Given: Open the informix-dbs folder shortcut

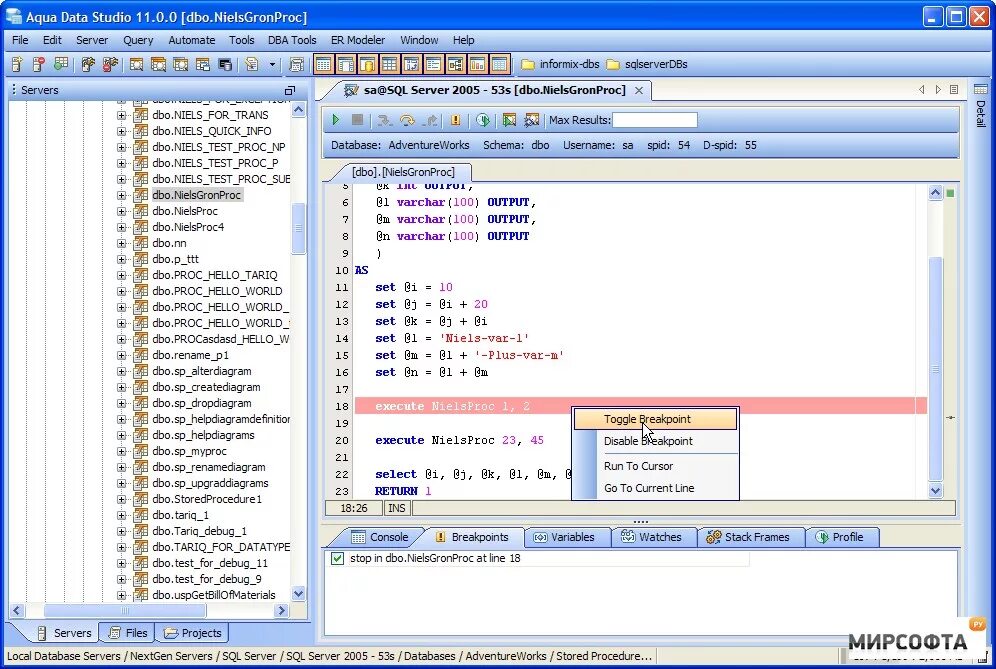Looking at the screenshot, I should (560, 64).
